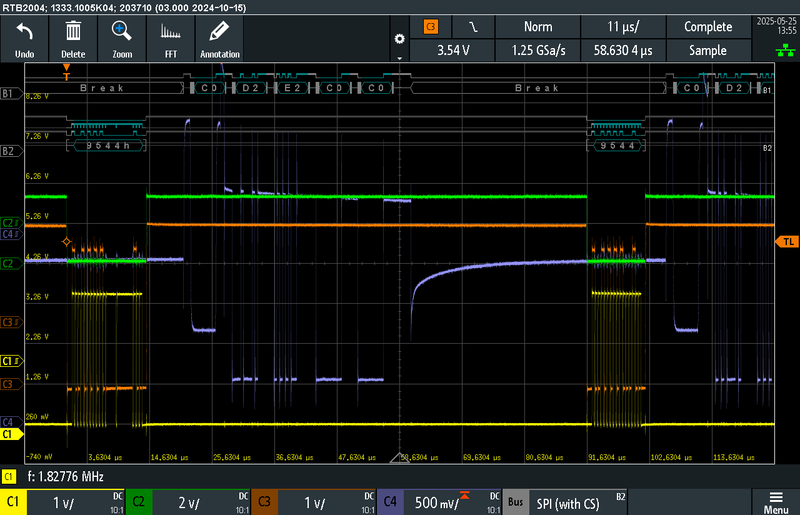Toggle the Bus button
Viewport: 800px width, 515px height.
click(516, 502)
